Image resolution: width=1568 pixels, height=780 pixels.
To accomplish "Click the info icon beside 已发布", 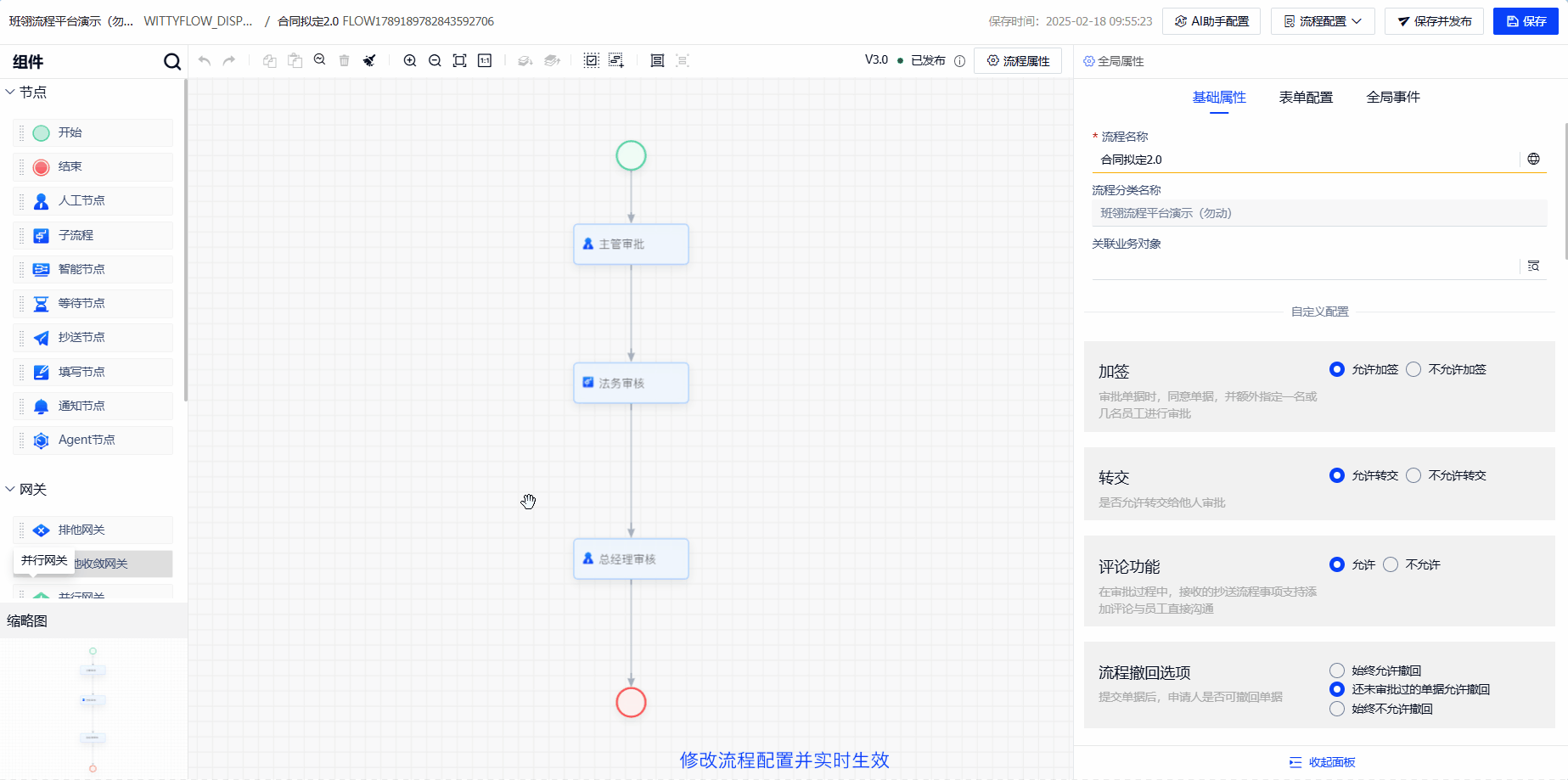I will pyautogui.click(x=959, y=61).
